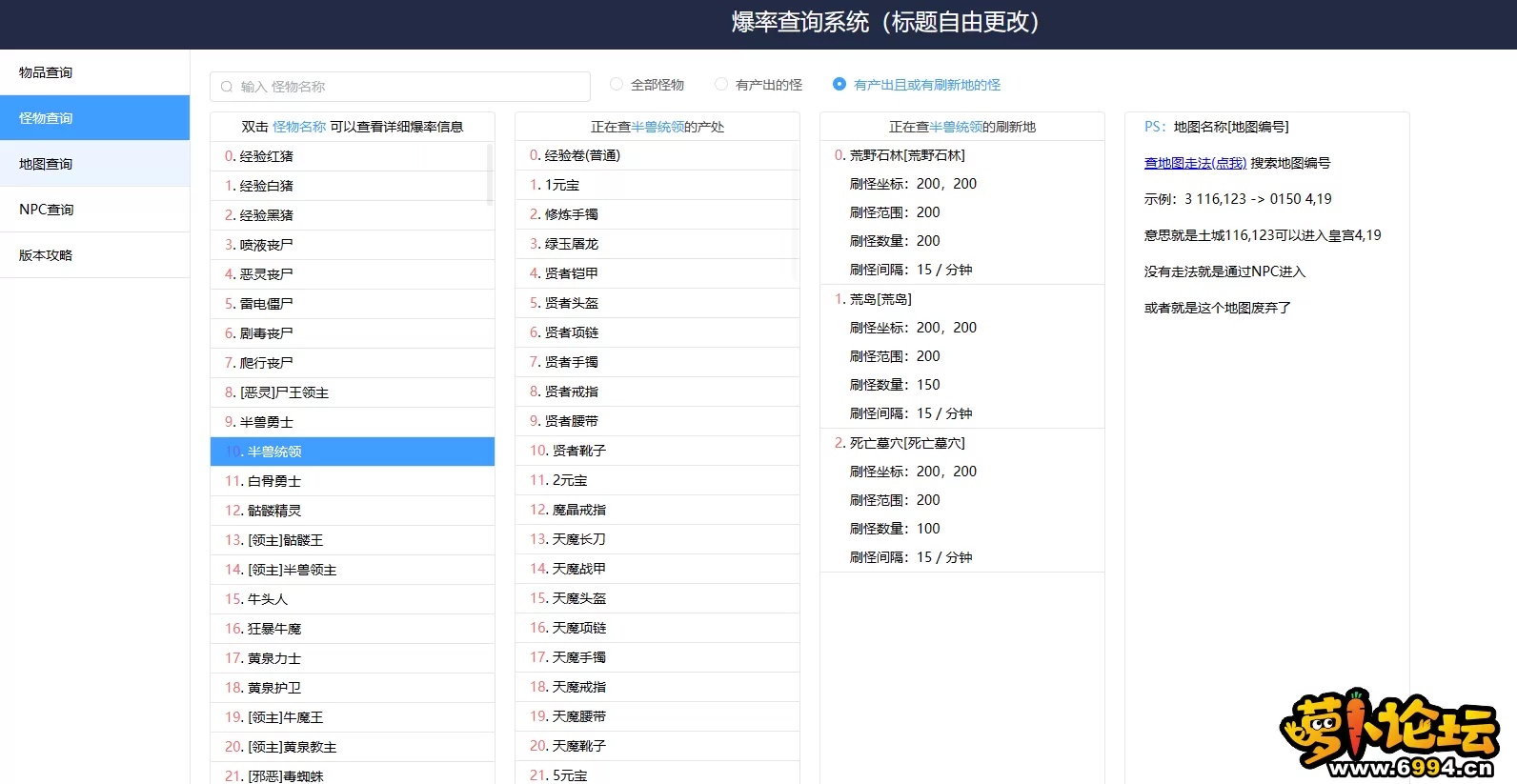Select 黄泉力士 monster entry
Image resolution: width=1517 pixels, height=784 pixels.
(352, 658)
